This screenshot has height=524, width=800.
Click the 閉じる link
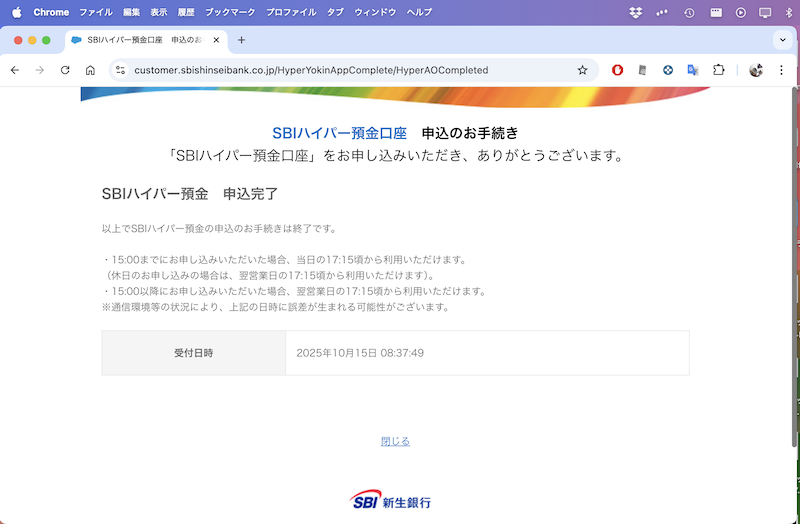coord(395,441)
